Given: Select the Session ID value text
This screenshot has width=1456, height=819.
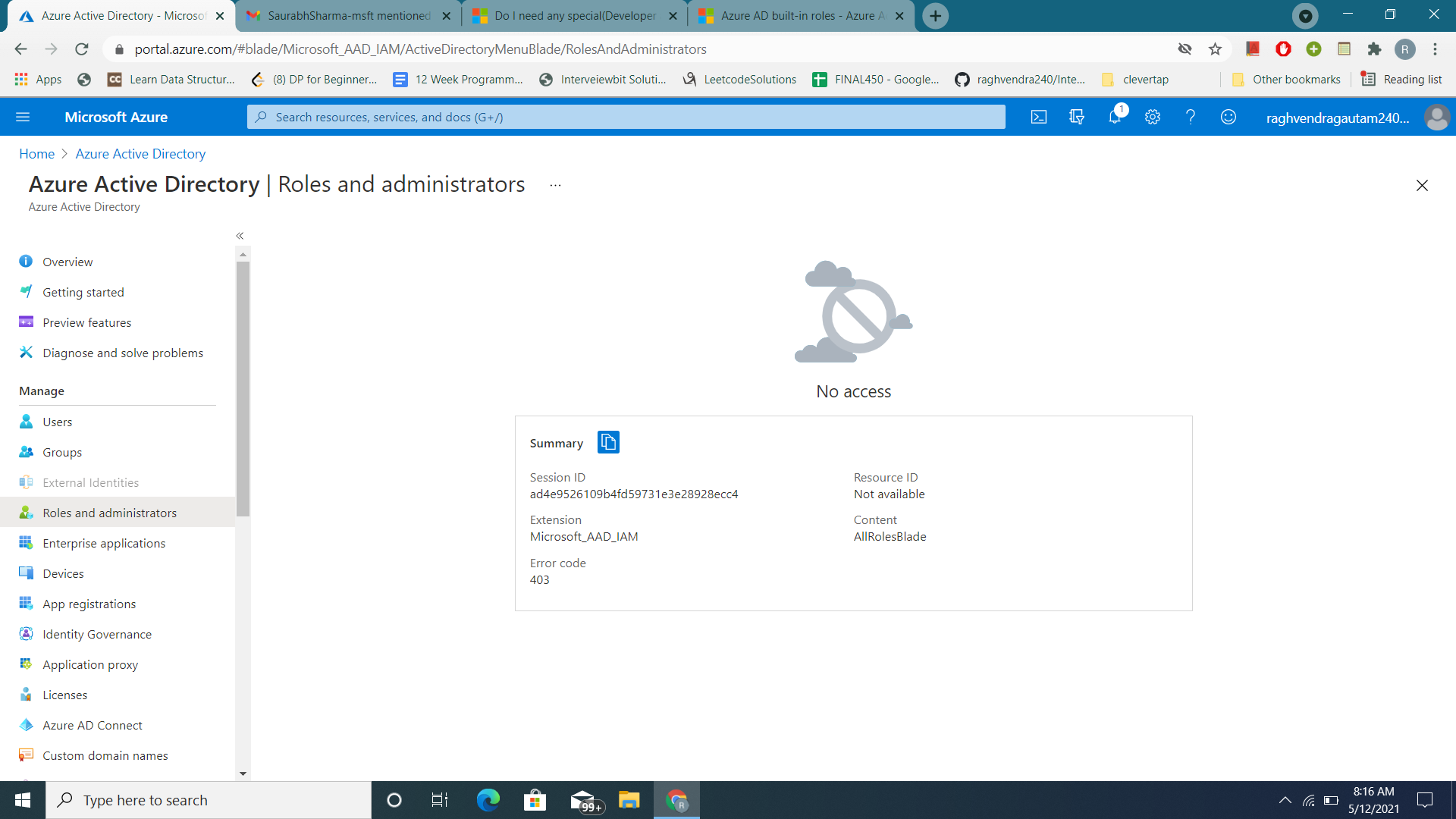Looking at the screenshot, I should 634,494.
